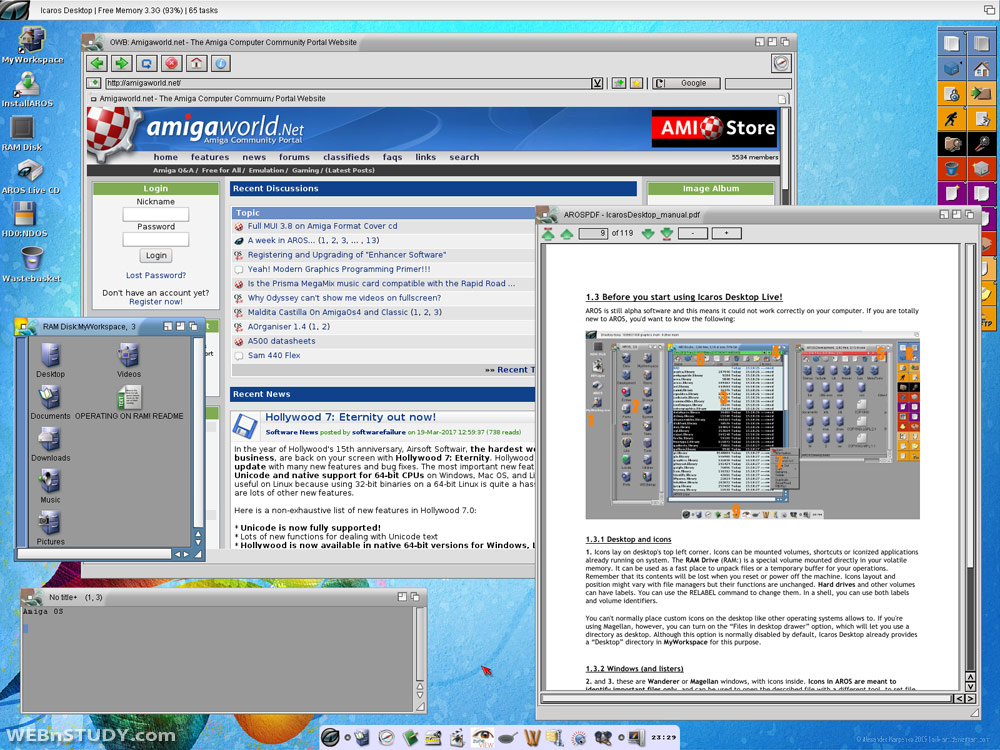Click the binoculars icon in the dock

tap(603, 738)
